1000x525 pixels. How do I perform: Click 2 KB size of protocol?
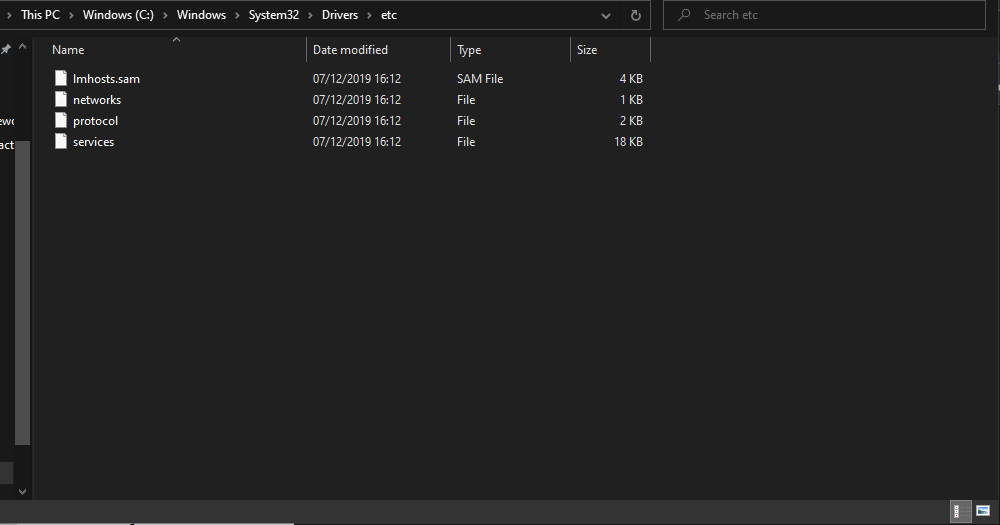pos(631,121)
